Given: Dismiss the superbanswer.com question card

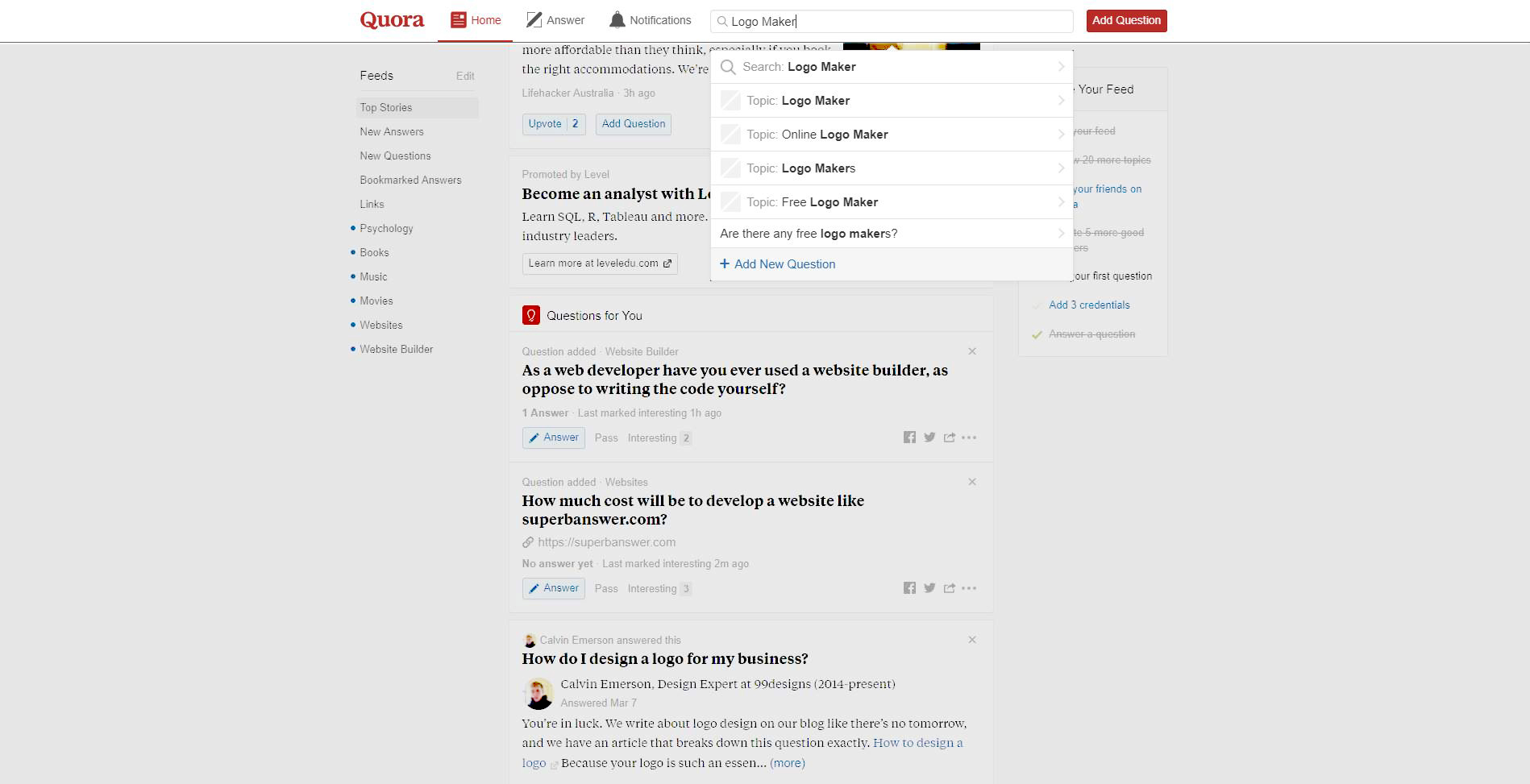Looking at the screenshot, I should [972, 482].
